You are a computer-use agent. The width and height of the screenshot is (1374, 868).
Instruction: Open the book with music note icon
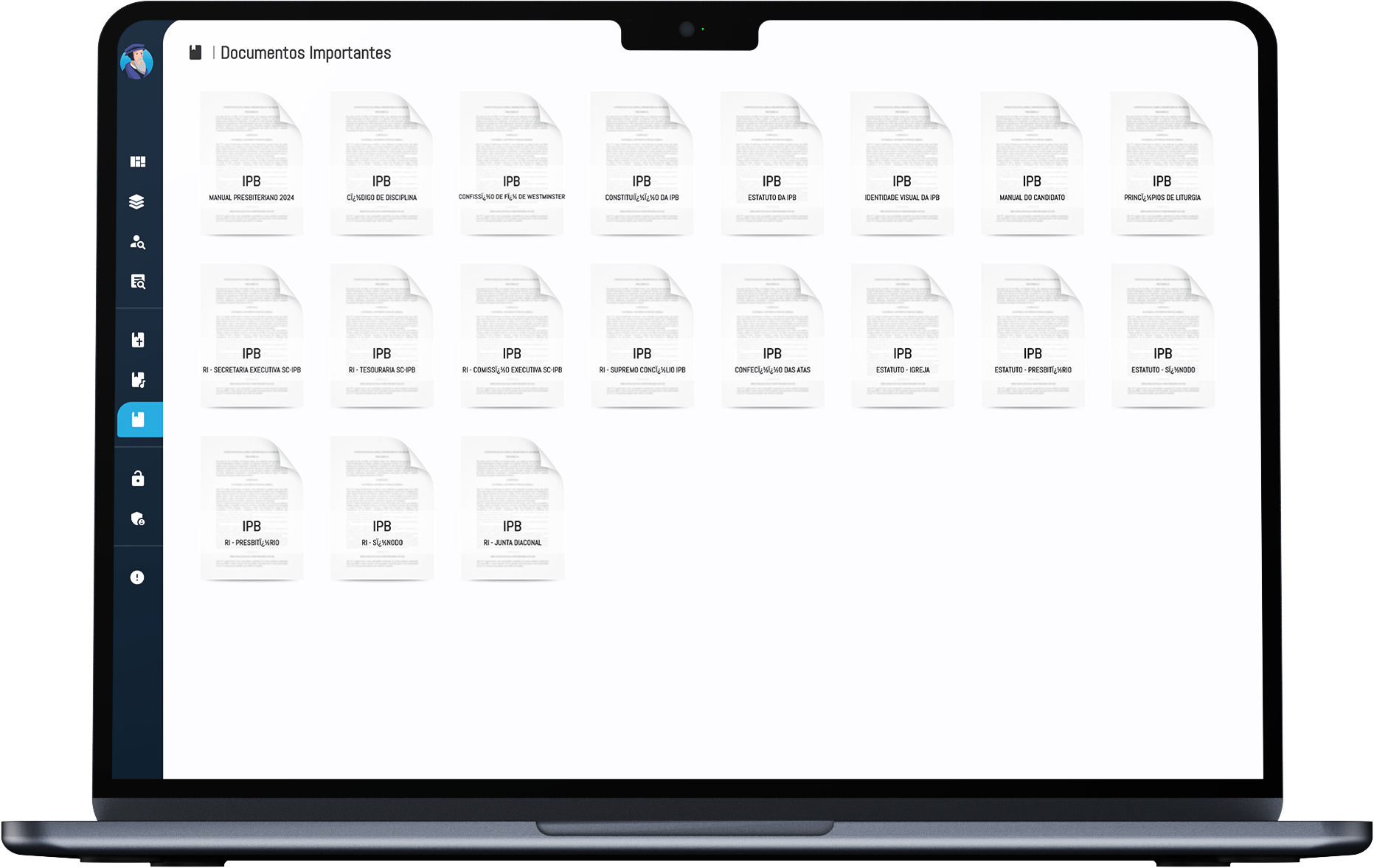tap(138, 380)
